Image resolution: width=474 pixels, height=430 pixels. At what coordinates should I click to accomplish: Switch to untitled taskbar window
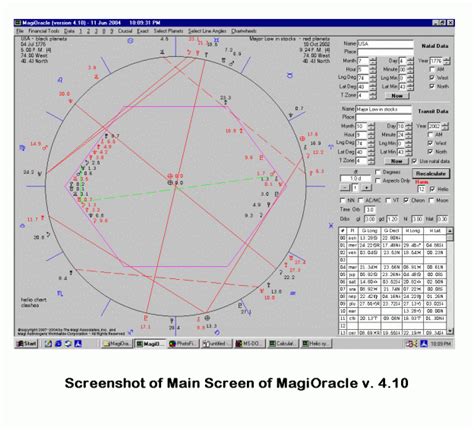[217, 343]
